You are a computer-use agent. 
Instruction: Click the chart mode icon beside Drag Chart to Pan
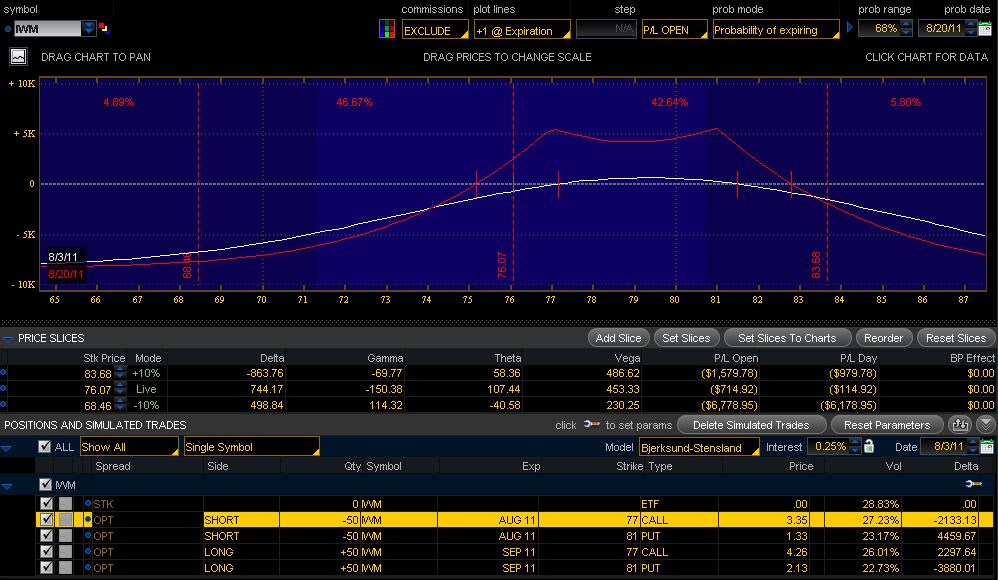coord(18,57)
